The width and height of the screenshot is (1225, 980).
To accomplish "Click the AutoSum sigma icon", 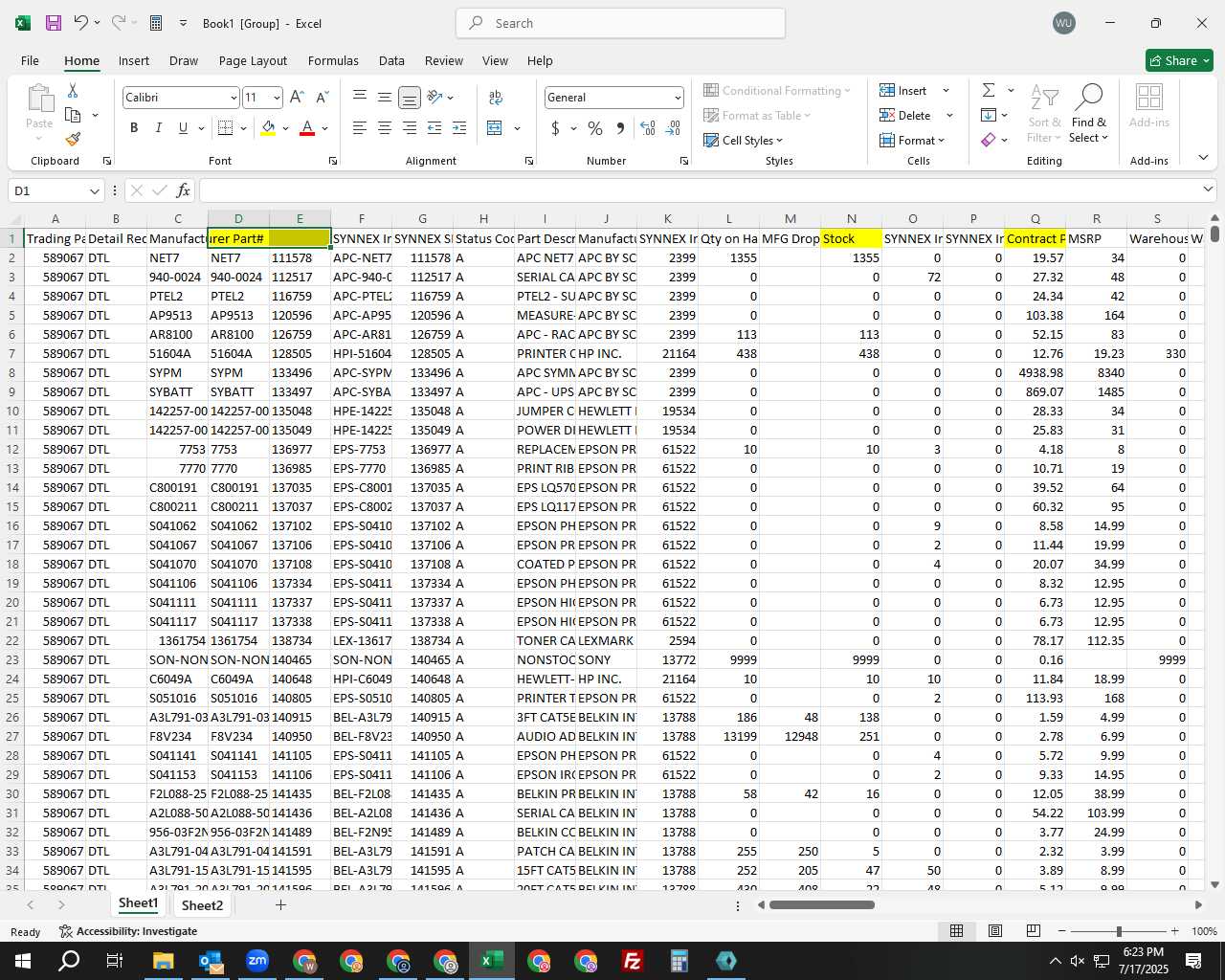I will [x=989, y=90].
